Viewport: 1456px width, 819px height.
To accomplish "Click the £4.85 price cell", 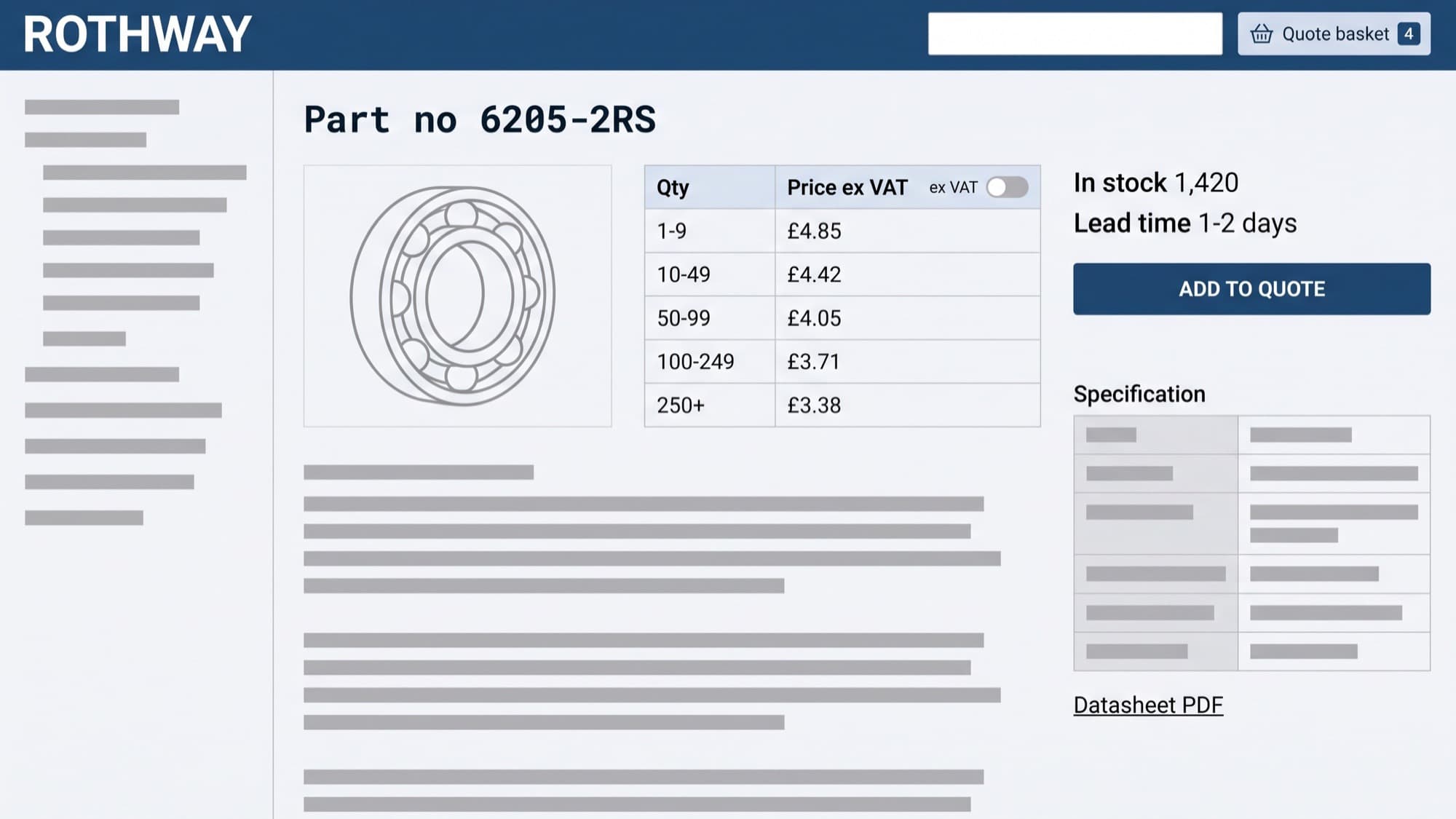I will click(908, 231).
